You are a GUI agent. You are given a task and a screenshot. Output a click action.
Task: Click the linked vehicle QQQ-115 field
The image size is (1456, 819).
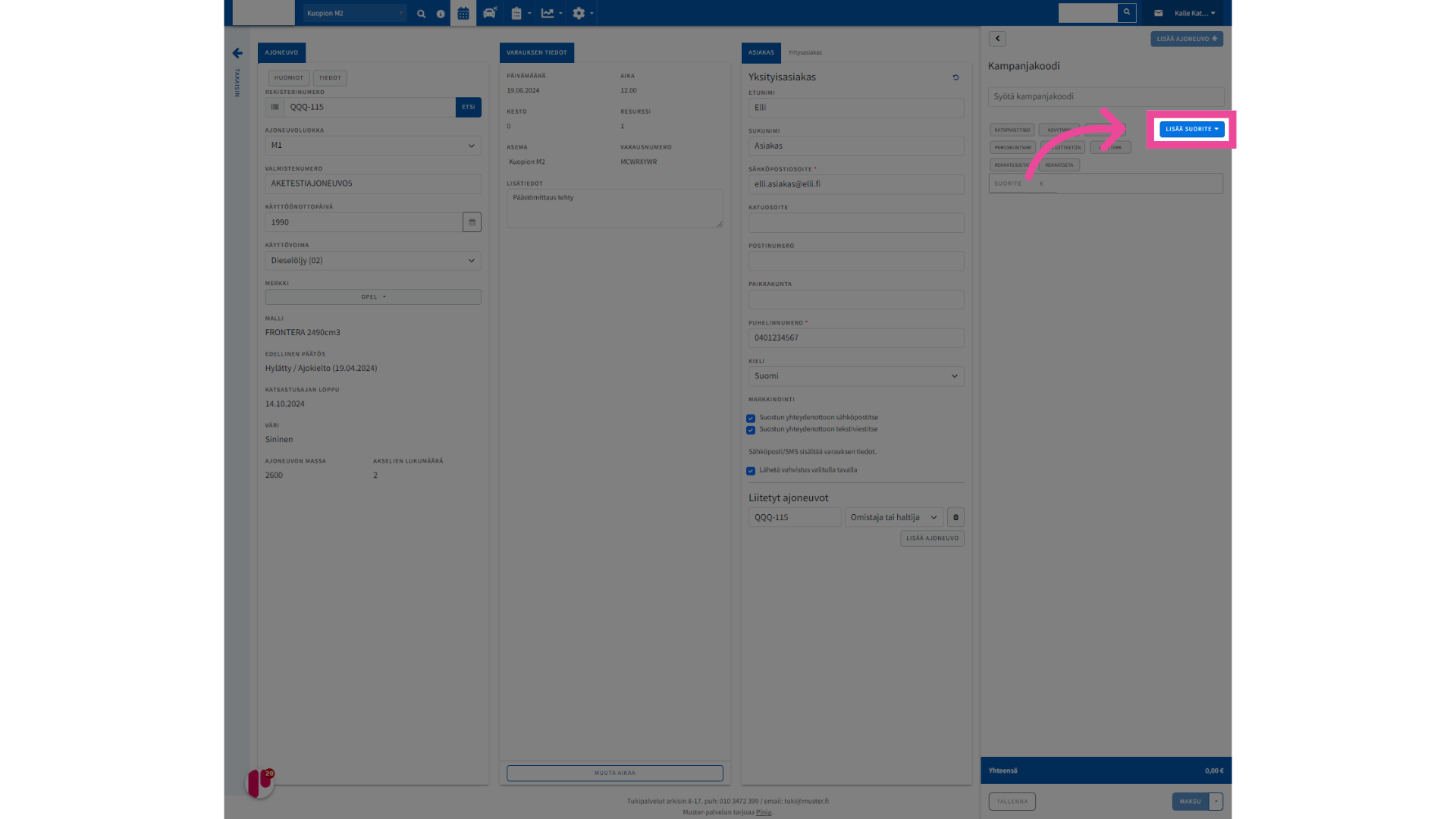point(795,517)
